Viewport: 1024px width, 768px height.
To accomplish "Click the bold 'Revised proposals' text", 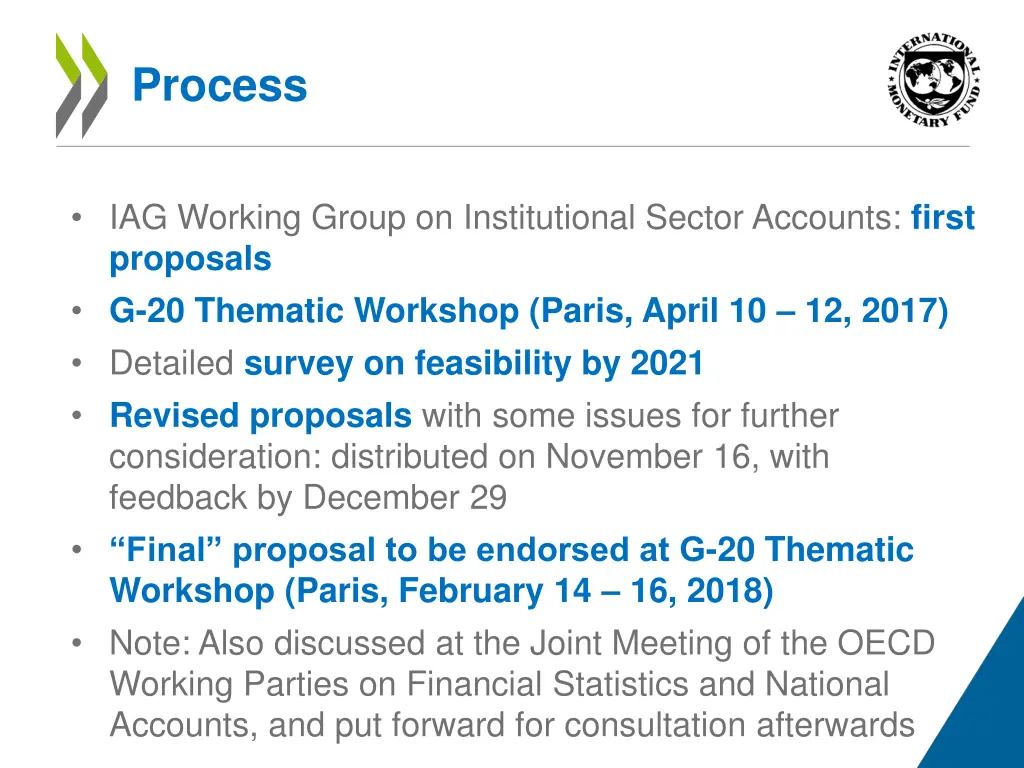I will (x=261, y=417).
